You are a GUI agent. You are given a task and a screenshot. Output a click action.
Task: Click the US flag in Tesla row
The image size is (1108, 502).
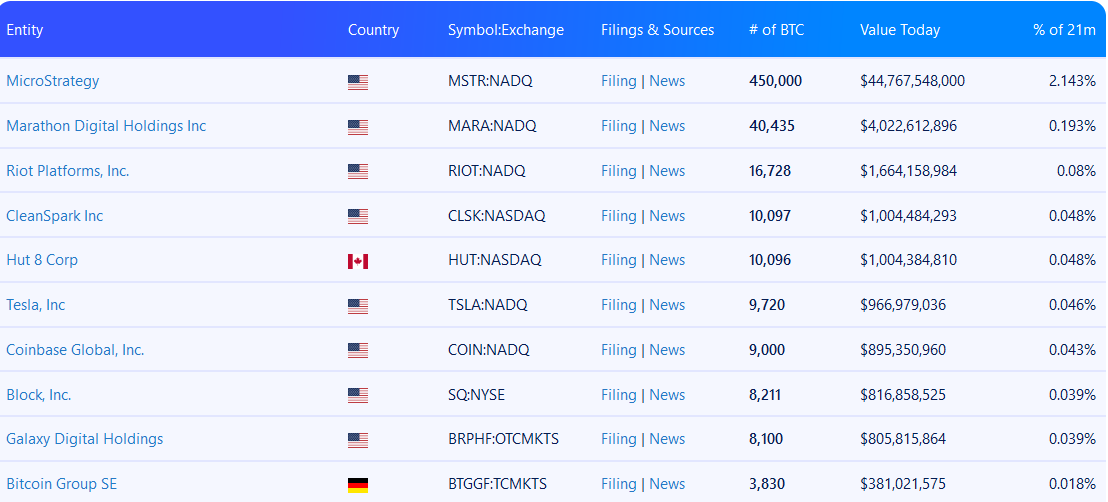358,306
